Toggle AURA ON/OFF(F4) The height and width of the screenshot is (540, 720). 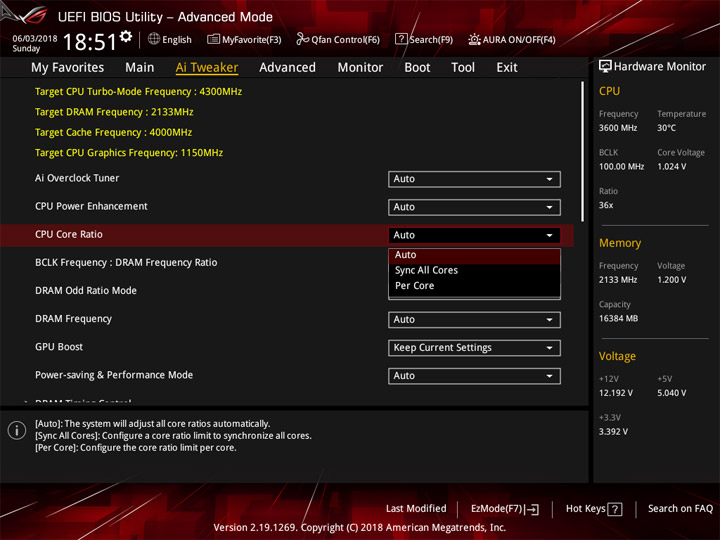[x=512, y=39]
